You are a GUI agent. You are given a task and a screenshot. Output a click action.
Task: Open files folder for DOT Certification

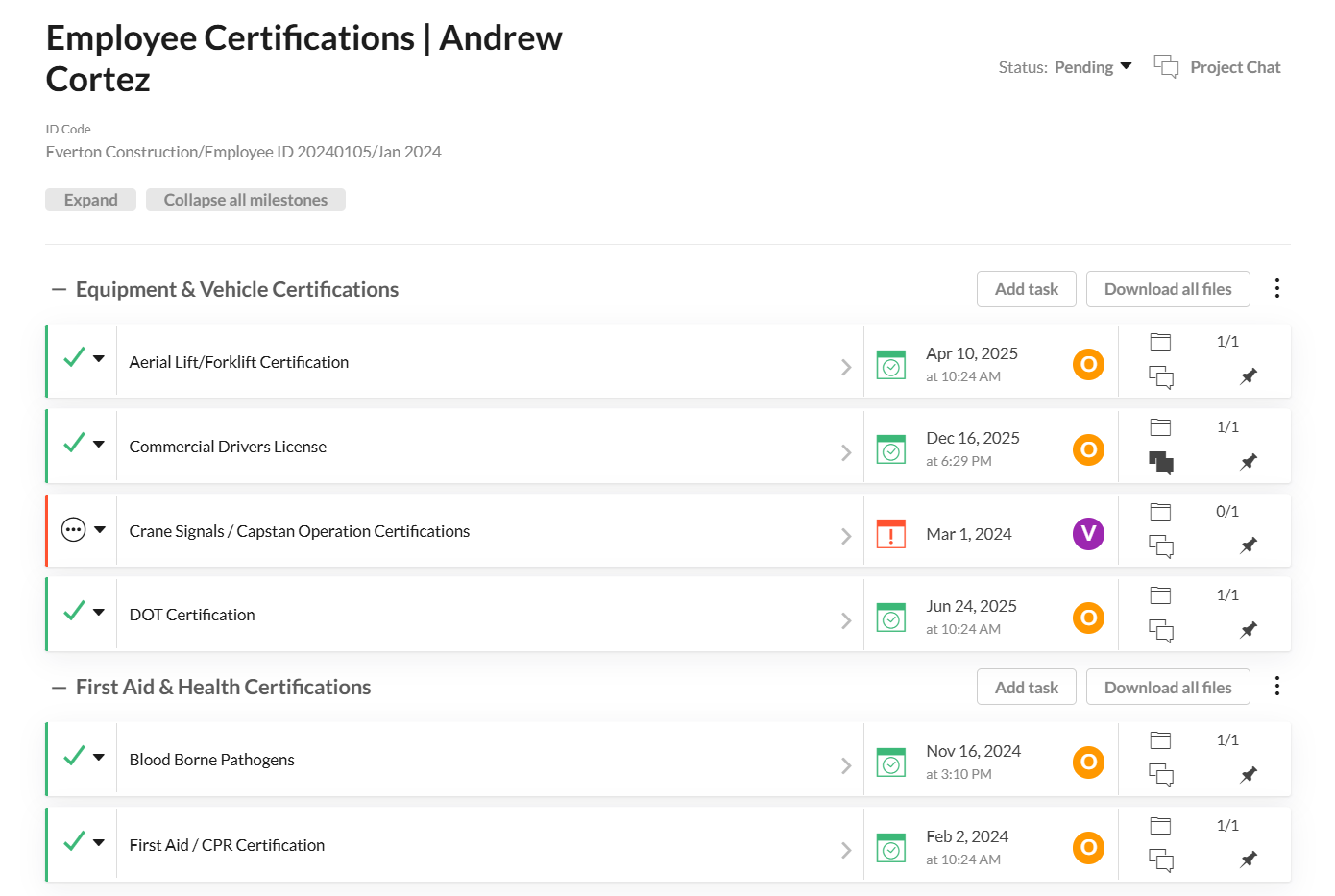coord(1160,595)
